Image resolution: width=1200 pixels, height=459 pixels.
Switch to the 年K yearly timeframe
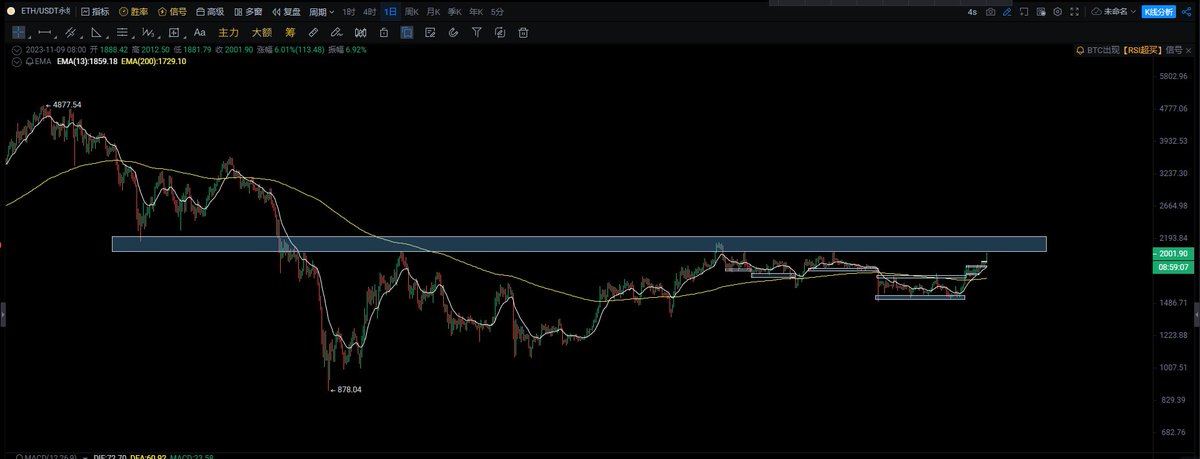click(x=476, y=11)
